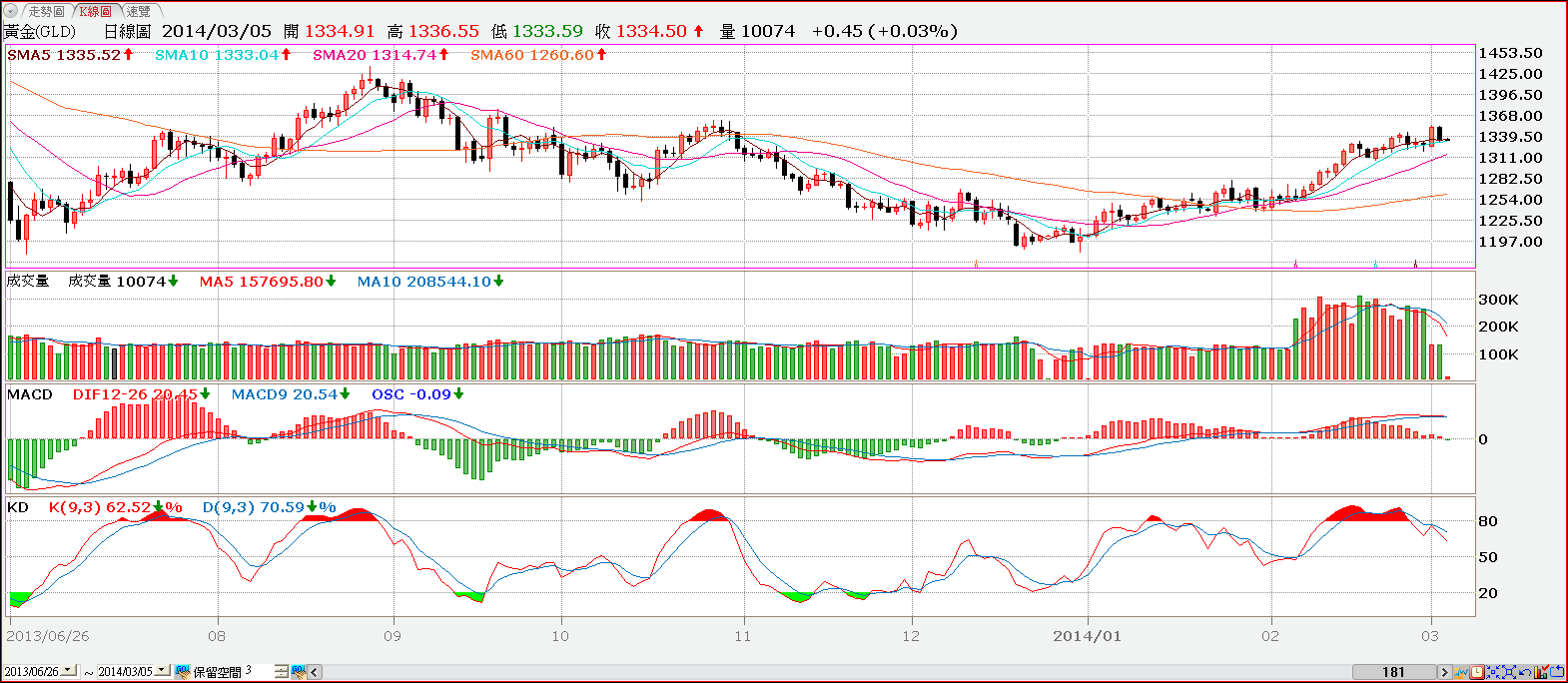Image resolution: width=1568 pixels, height=683 pixels.
Task: Click the 300K volume axis label
Action: pos(1498,300)
